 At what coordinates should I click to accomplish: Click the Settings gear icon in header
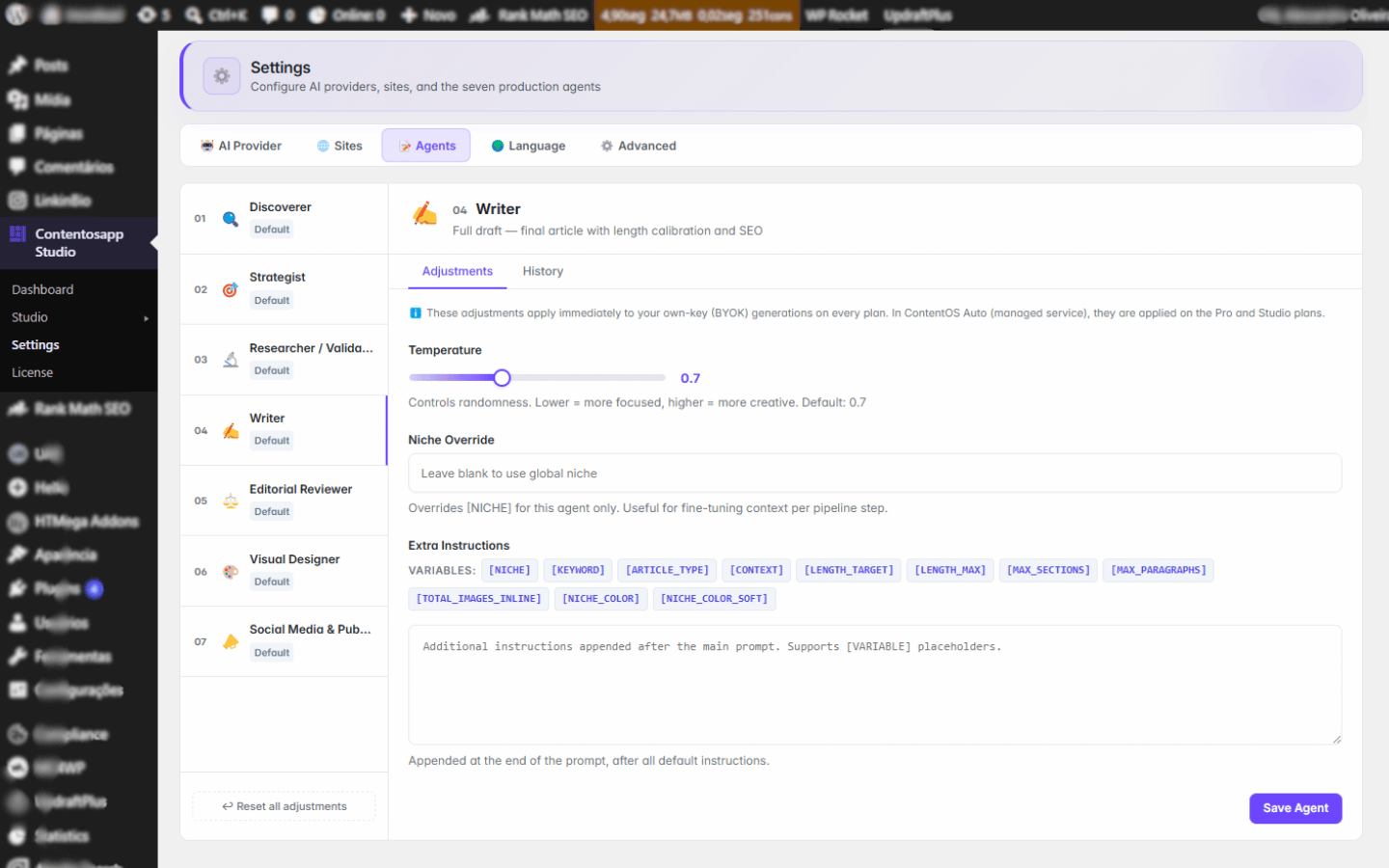[x=222, y=76]
